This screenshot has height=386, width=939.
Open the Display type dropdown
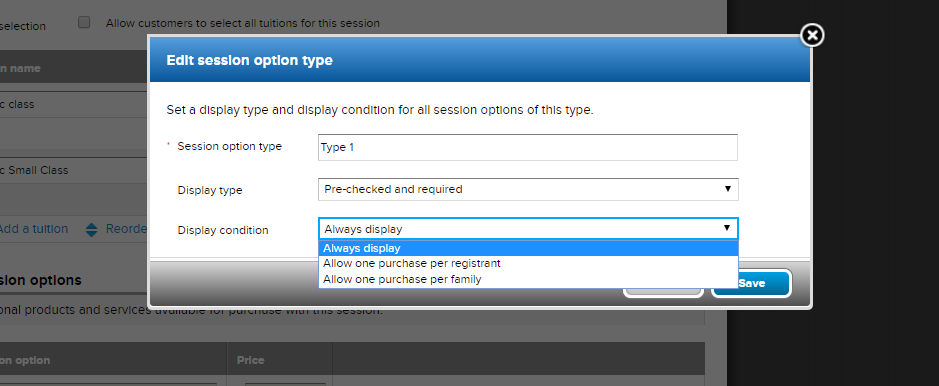click(528, 189)
